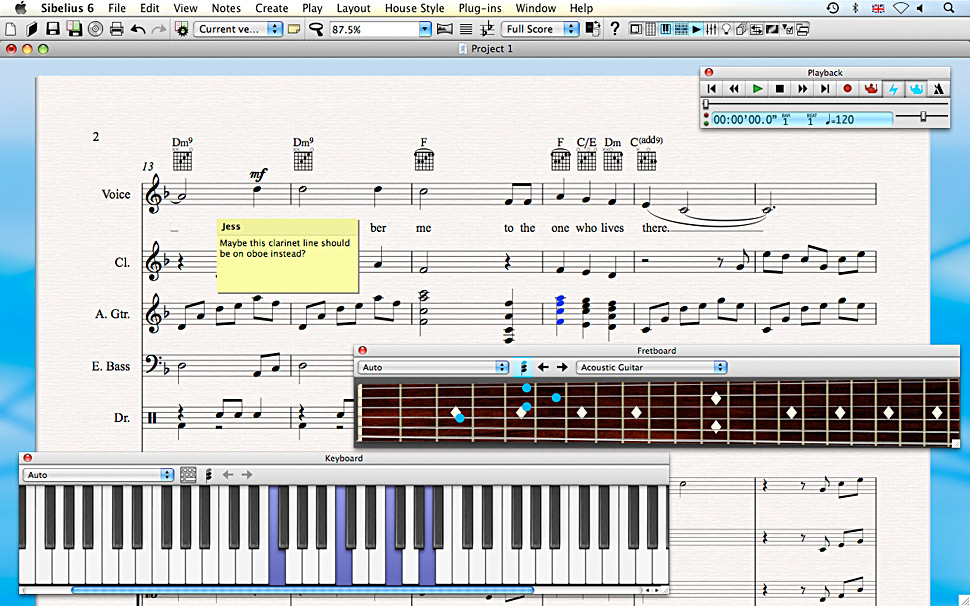970x606 pixels.
Task: Click the Transposing Score icon
Action: point(487,29)
